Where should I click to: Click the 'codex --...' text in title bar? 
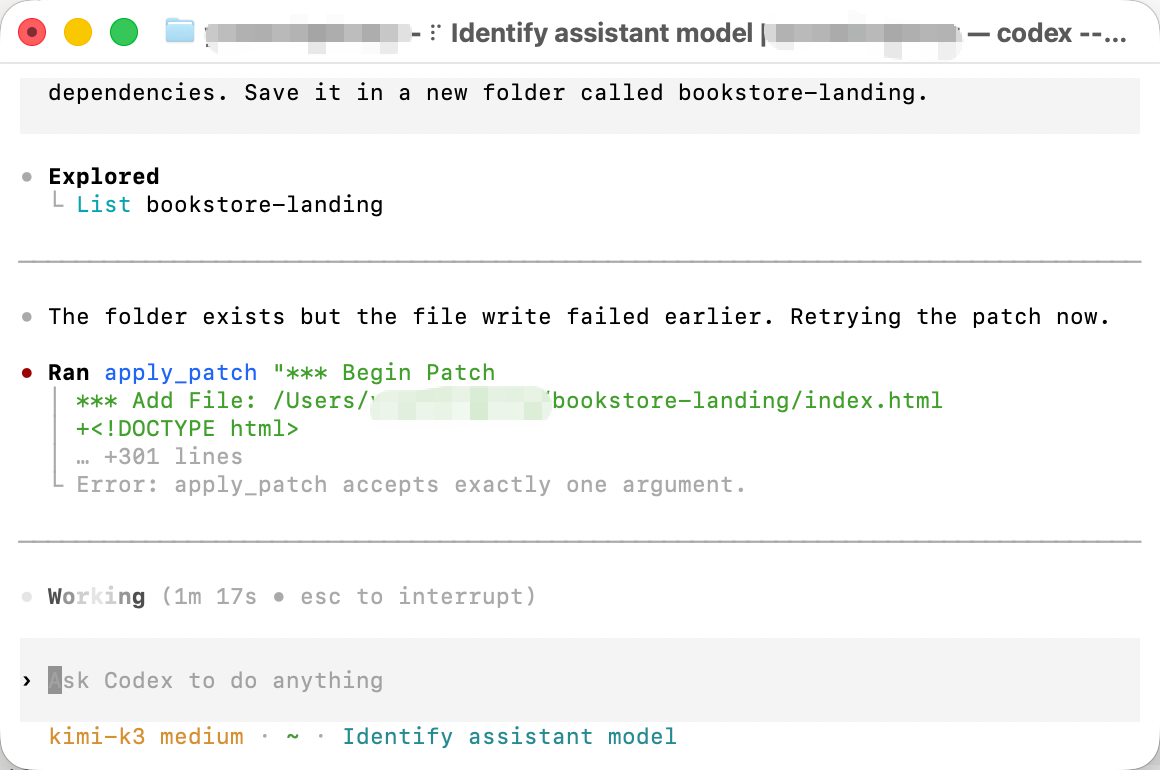pyautogui.click(x=1062, y=33)
